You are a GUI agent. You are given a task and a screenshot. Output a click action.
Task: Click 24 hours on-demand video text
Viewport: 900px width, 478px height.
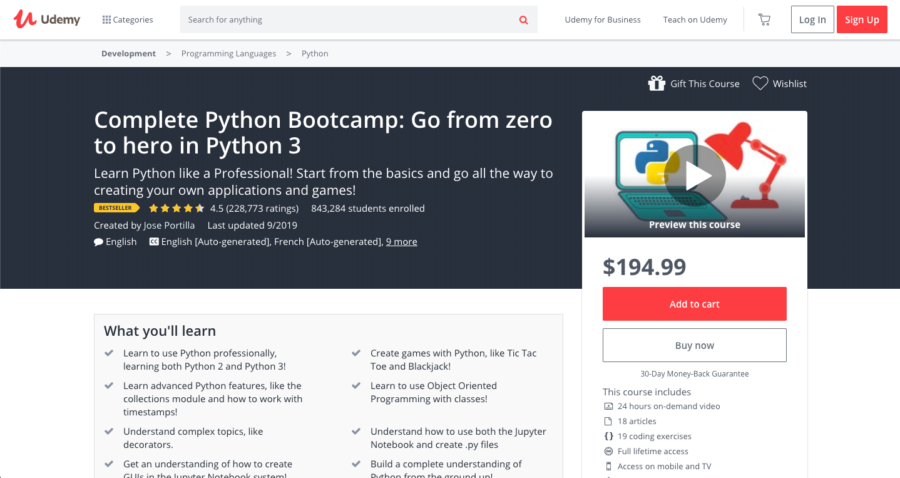point(669,406)
